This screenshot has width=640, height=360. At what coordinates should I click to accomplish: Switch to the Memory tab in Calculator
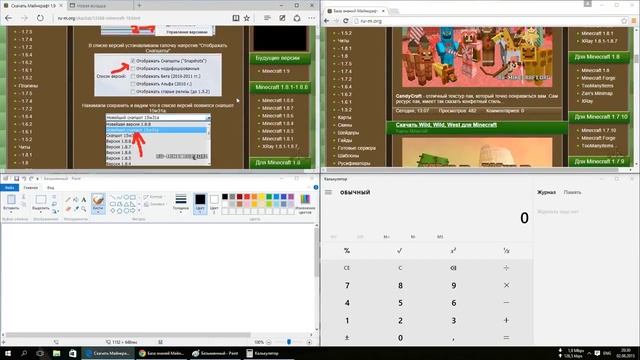click(572, 192)
